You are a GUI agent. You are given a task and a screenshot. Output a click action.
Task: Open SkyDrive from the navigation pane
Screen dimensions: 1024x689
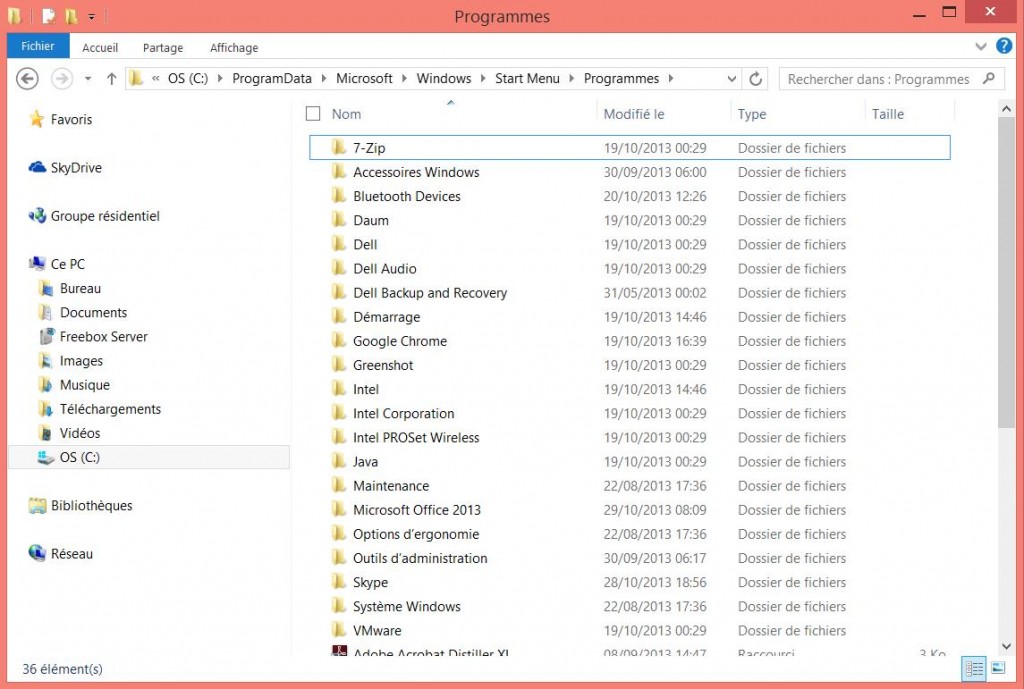coord(73,167)
